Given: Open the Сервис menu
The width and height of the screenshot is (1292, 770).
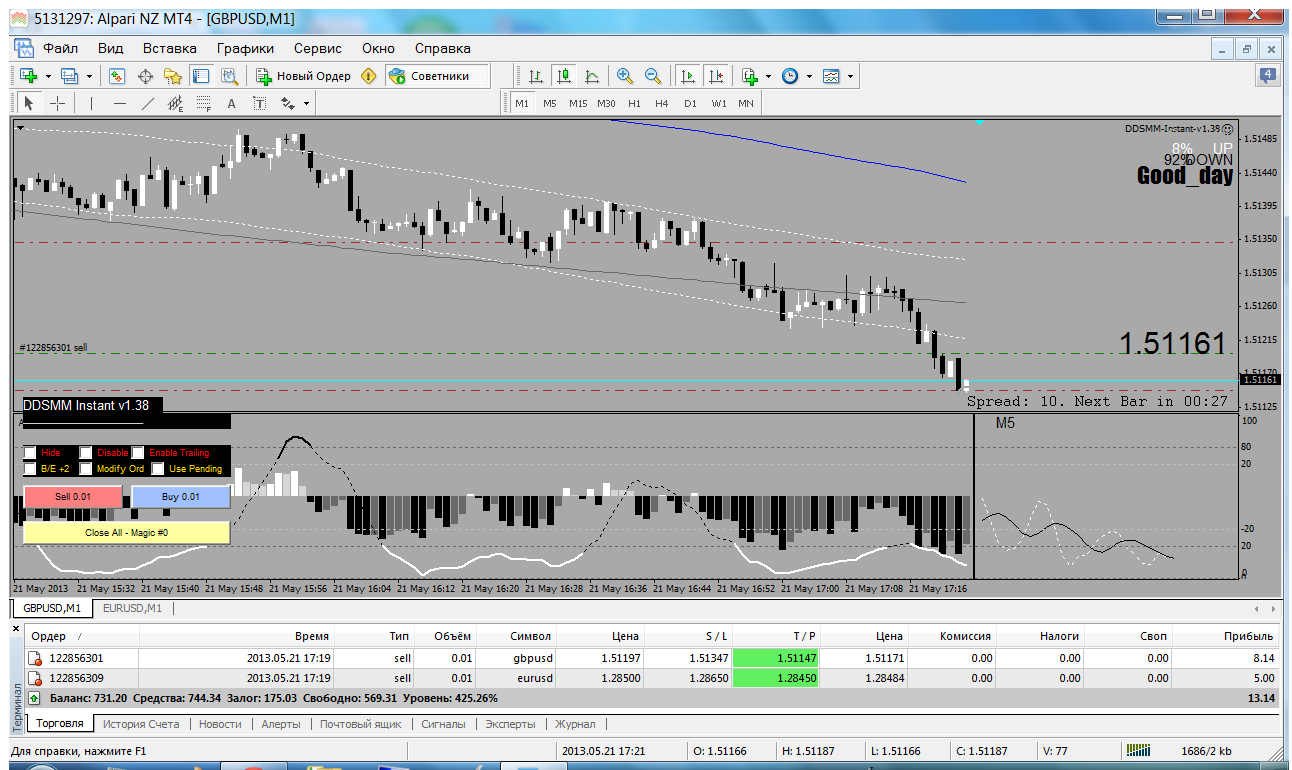Looking at the screenshot, I should (x=318, y=48).
